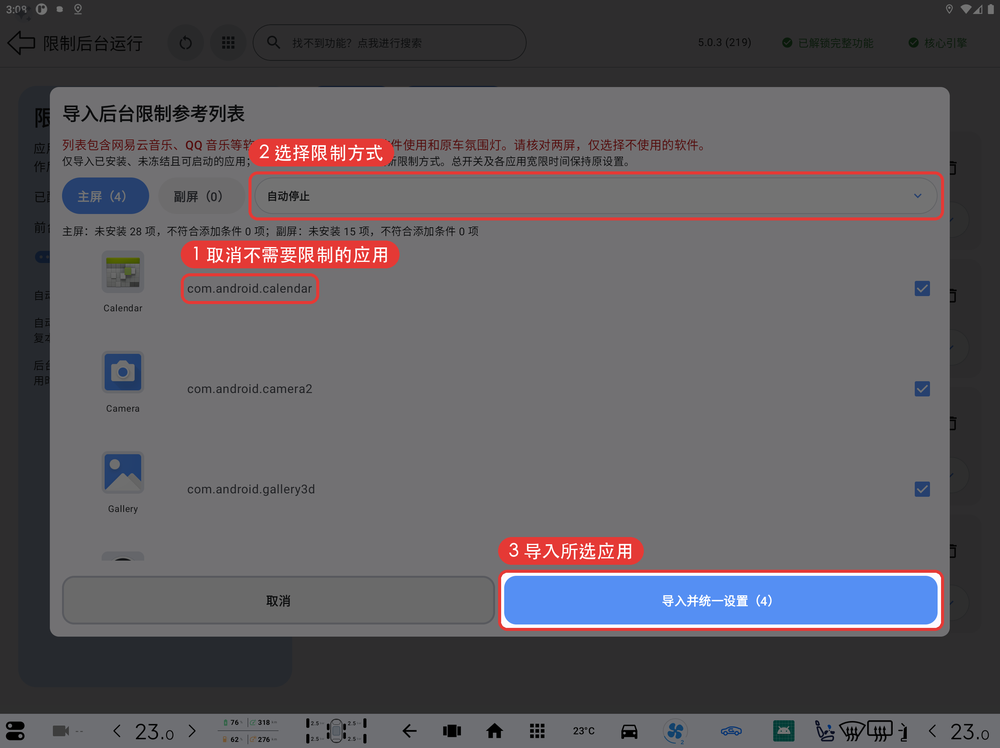Open the 自动停止 restriction mode dropdown

[x=596, y=196]
